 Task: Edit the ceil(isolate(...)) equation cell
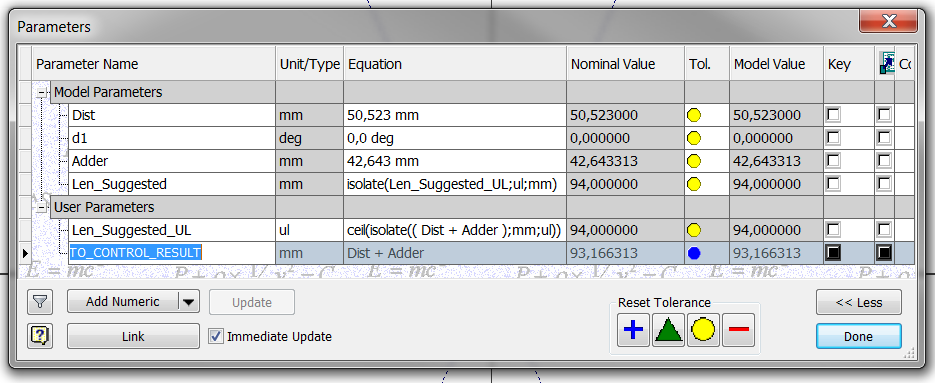455,230
